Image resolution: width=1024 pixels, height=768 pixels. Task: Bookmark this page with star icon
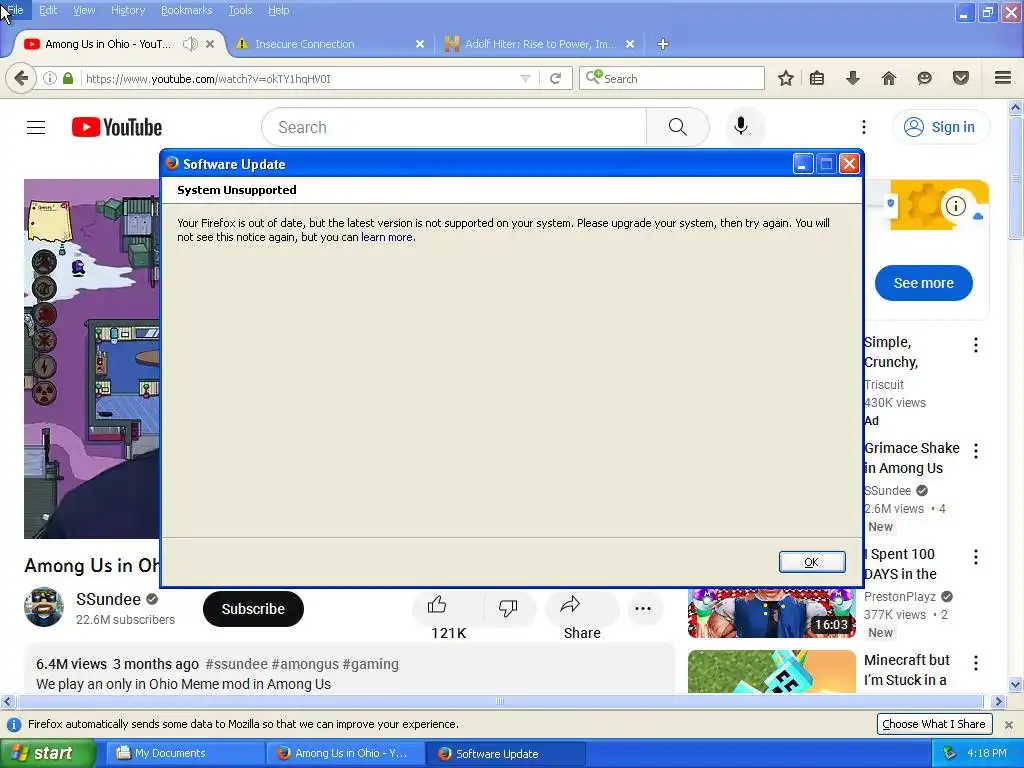pos(786,78)
